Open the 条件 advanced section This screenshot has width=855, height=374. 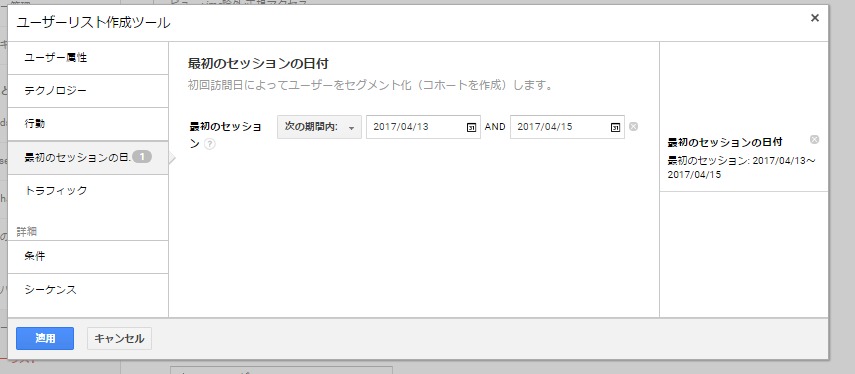pos(88,257)
